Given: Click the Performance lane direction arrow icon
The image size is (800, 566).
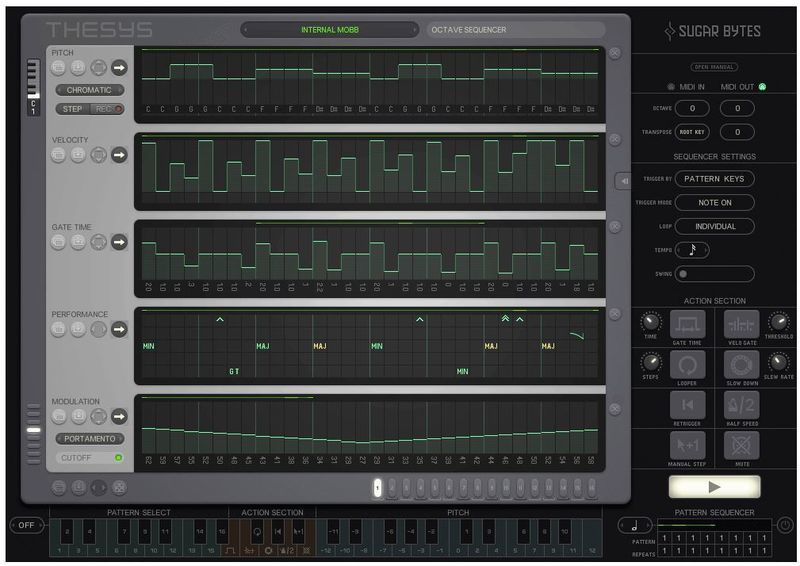Looking at the screenshot, I should pos(119,329).
